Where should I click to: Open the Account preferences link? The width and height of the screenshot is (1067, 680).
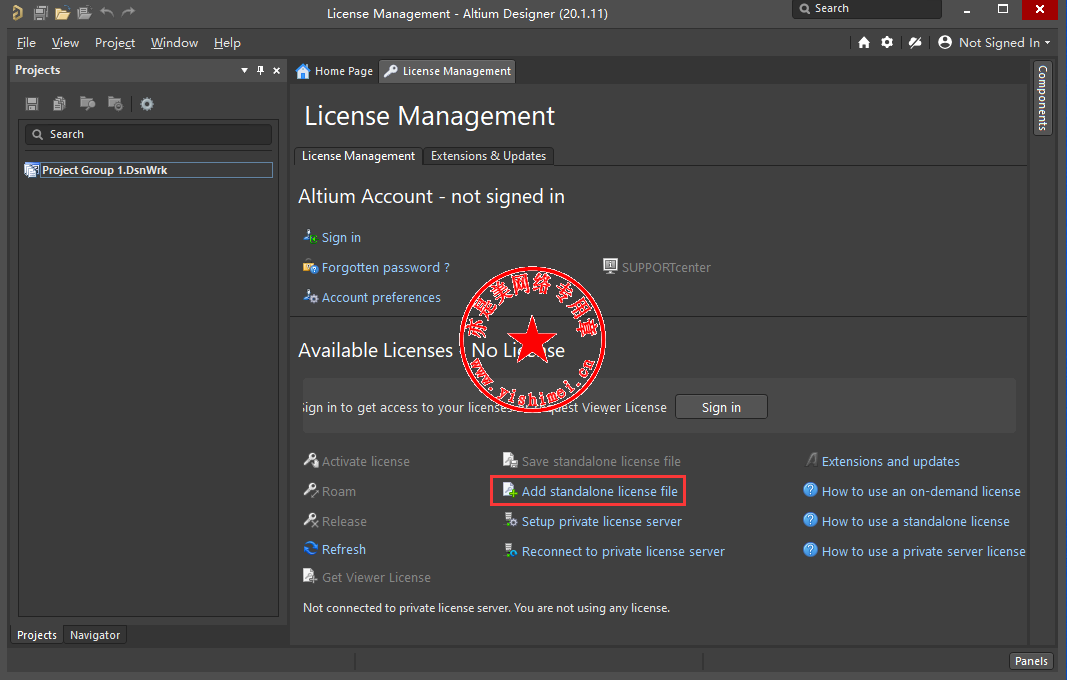coord(381,297)
